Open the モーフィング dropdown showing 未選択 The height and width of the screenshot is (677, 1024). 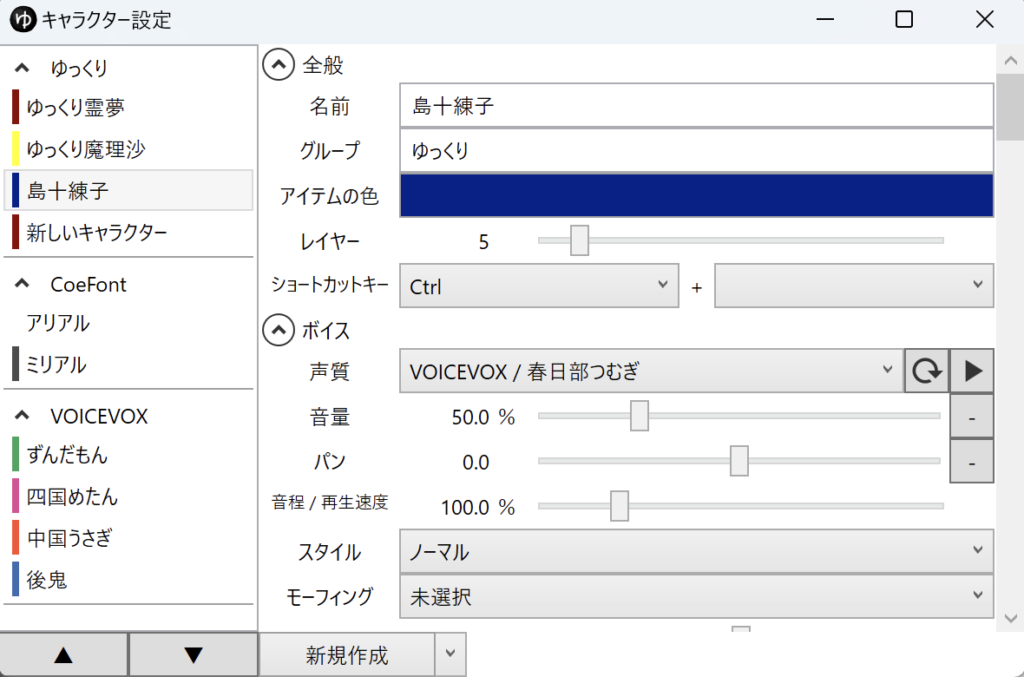coord(696,596)
